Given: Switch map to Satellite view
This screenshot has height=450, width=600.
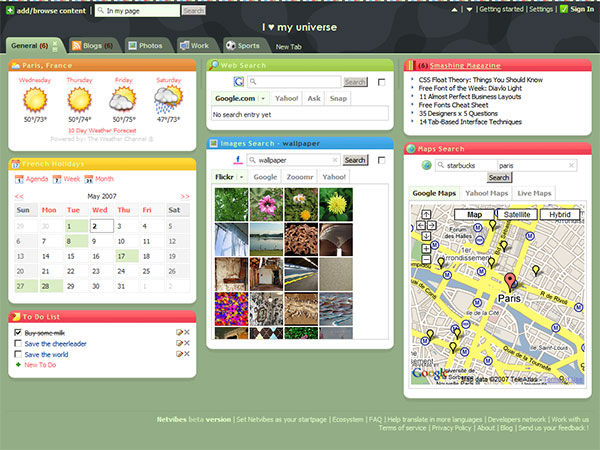Looking at the screenshot, I should click(516, 214).
